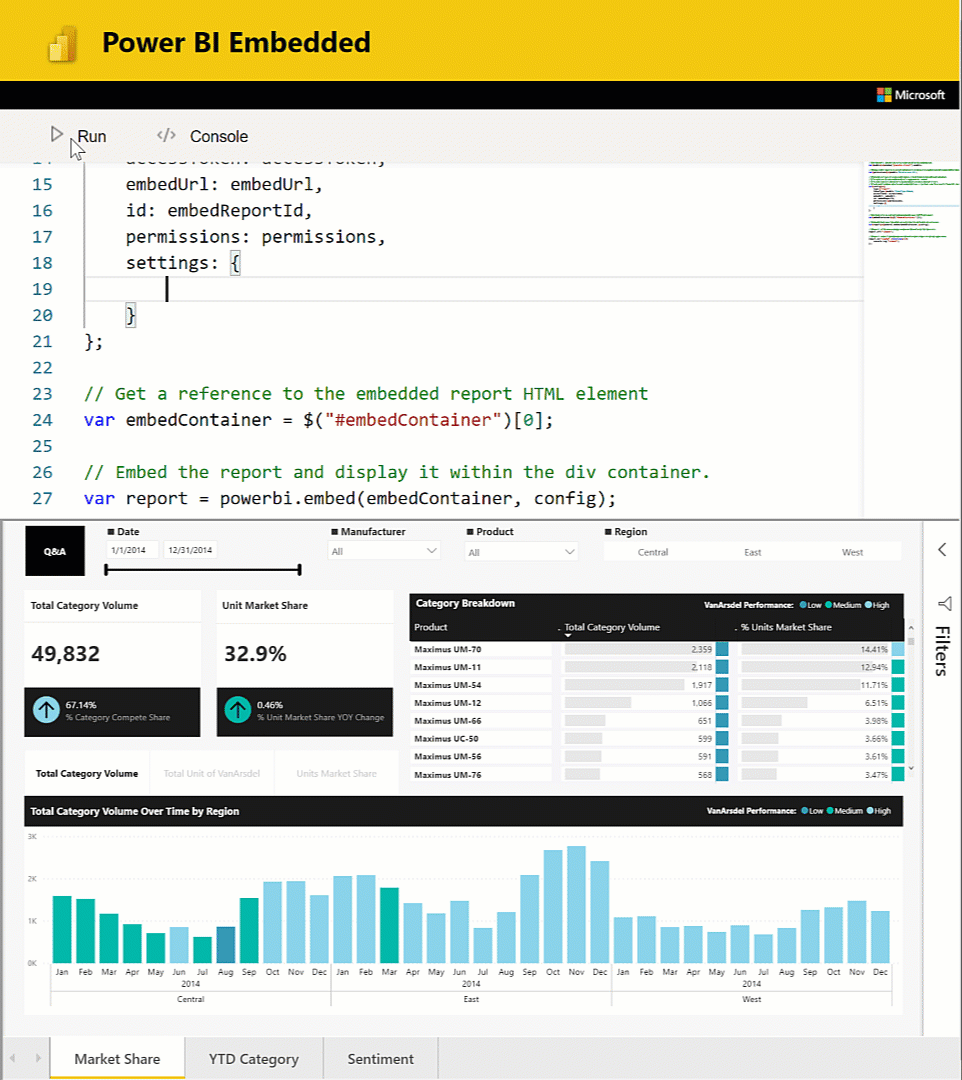962x1080 pixels.
Task: Click right handle of Date range slider
Action: coord(299,570)
